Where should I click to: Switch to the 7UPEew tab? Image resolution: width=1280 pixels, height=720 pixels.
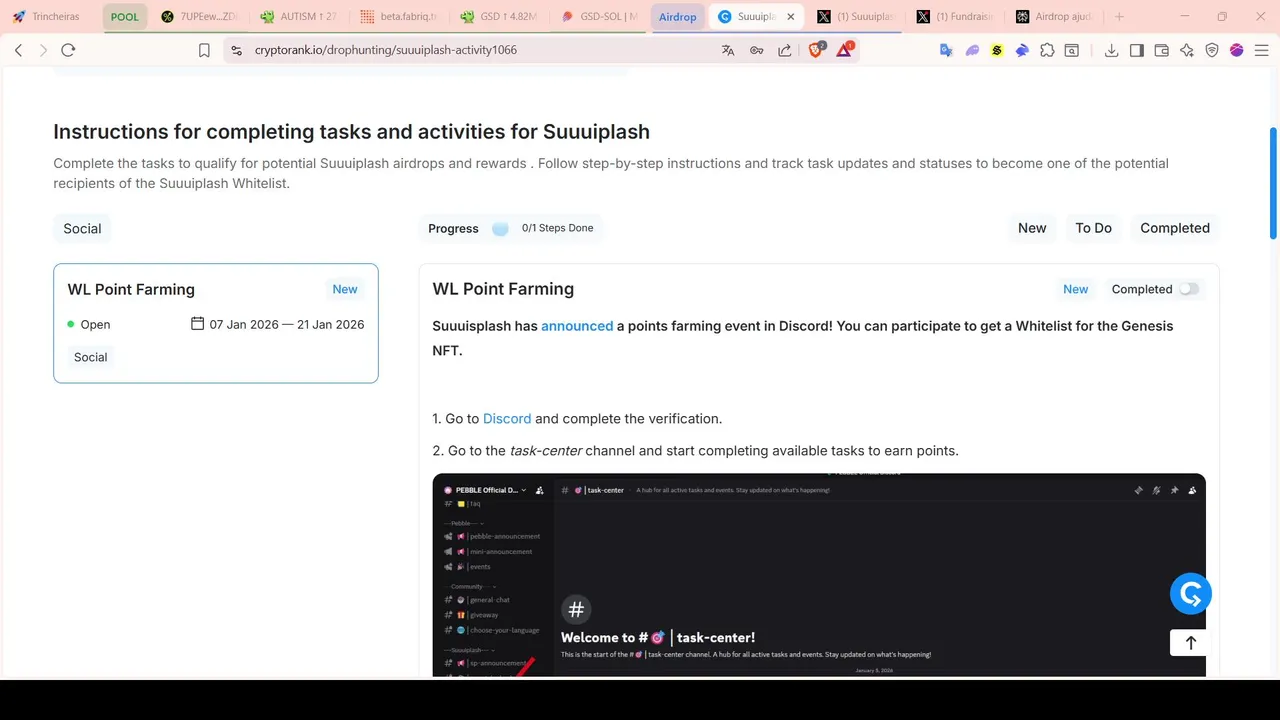click(200, 17)
